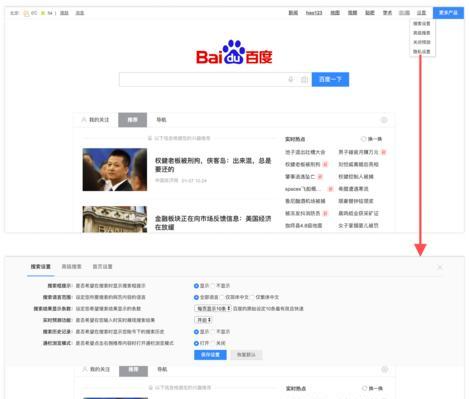Switch to 首页设置 tab in settings panel
469x399 pixels.
coord(102,267)
